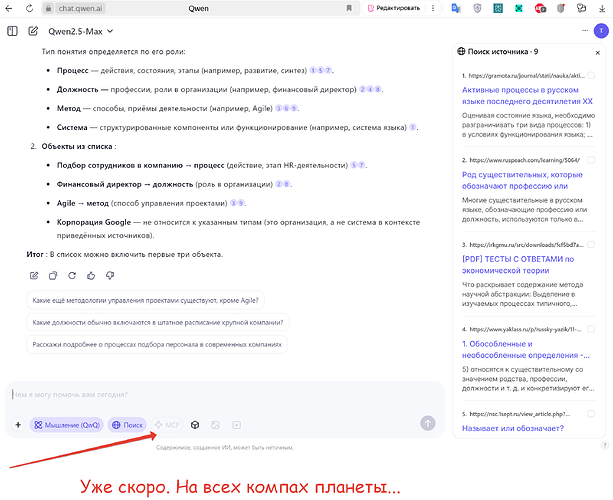Viewport: 613px width, 500px height.
Task: Open link Обособленные и необособленные определения
Action: (526, 349)
